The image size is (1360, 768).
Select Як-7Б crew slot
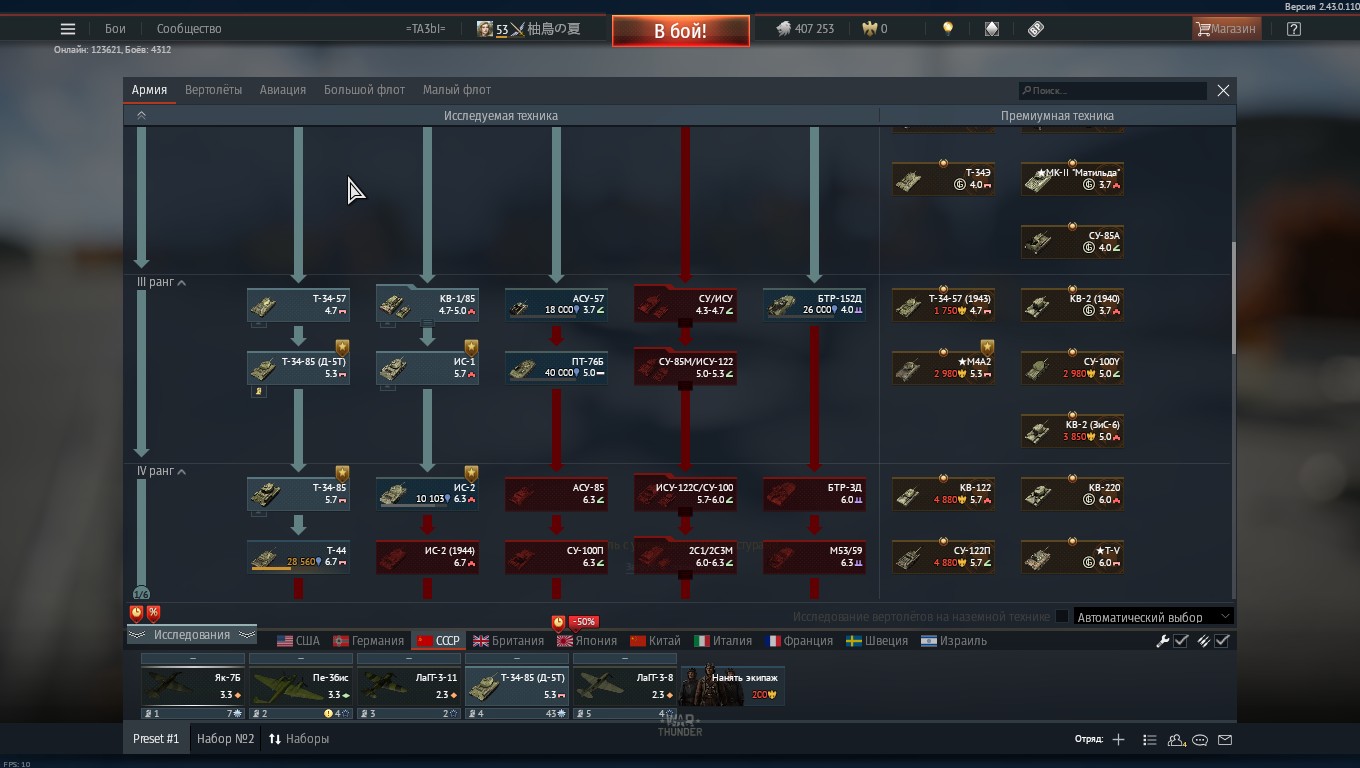193,686
